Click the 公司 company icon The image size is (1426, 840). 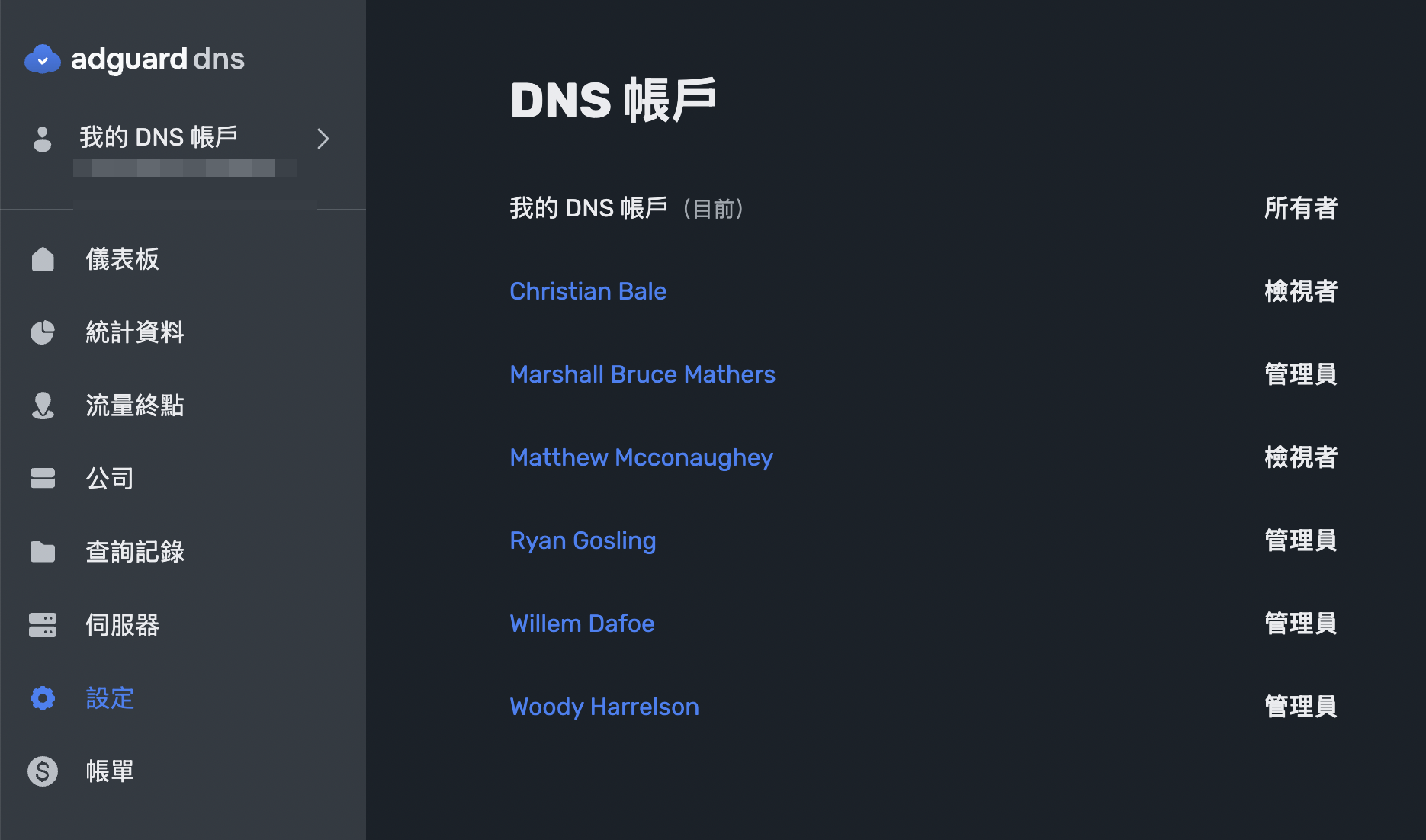pyautogui.click(x=43, y=478)
